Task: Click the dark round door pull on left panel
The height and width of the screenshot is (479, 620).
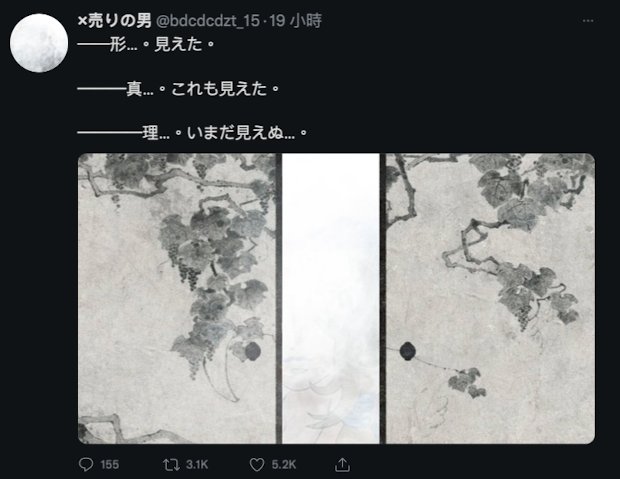Action: (253, 351)
